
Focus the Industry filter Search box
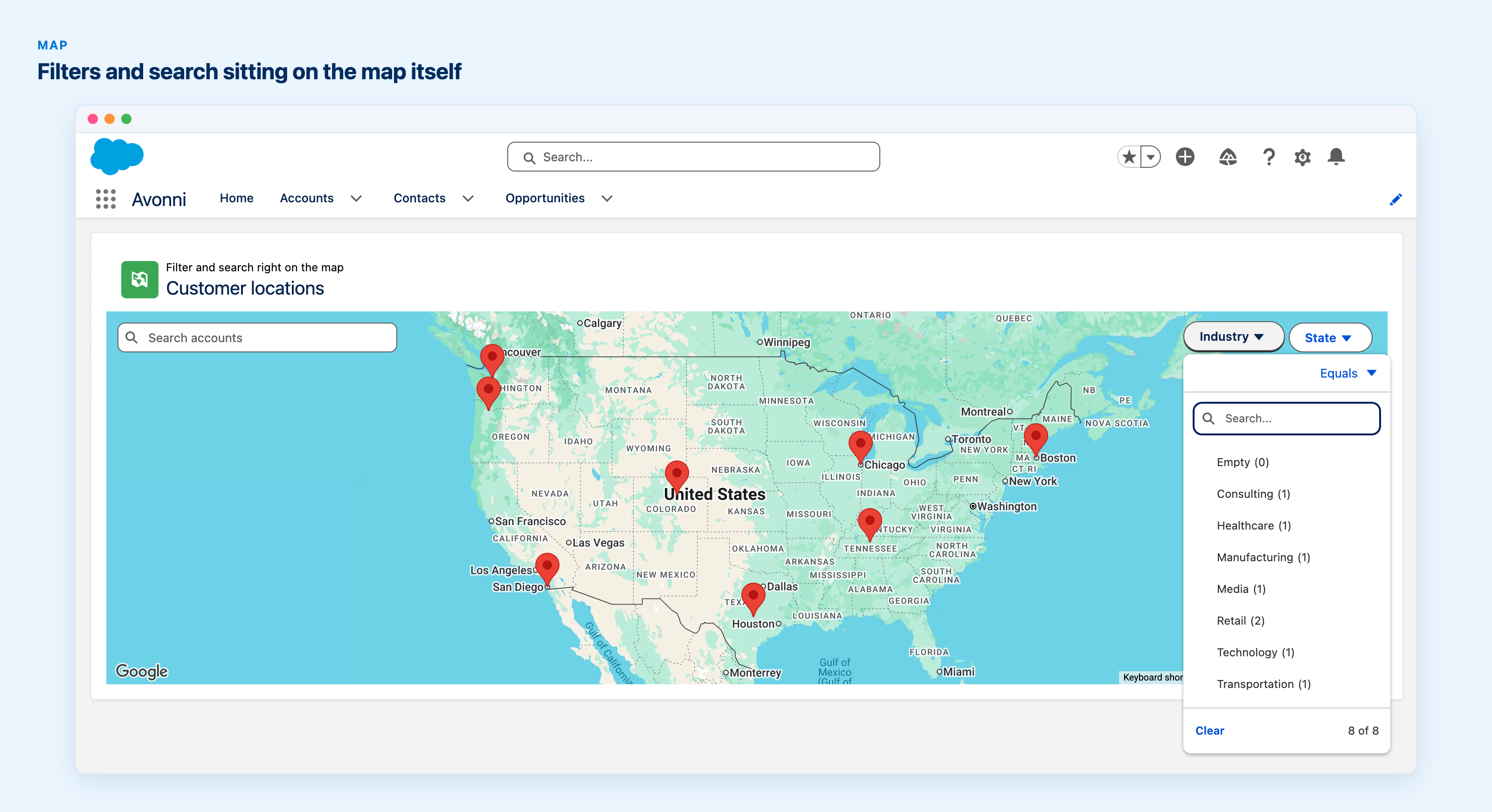[1286, 418]
